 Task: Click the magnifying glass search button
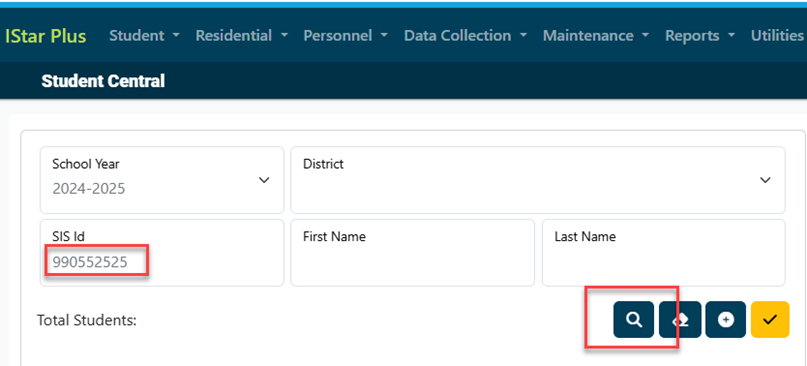click(x=634, y=320)
